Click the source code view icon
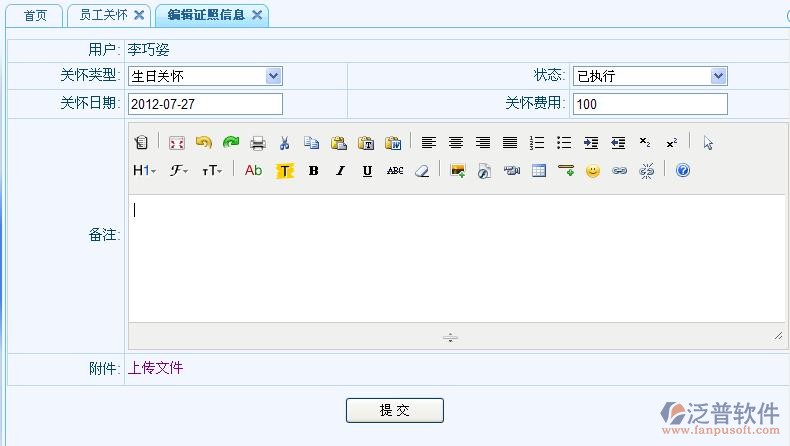Viewport: 790px width, 446px height. [x=141, y=143]
